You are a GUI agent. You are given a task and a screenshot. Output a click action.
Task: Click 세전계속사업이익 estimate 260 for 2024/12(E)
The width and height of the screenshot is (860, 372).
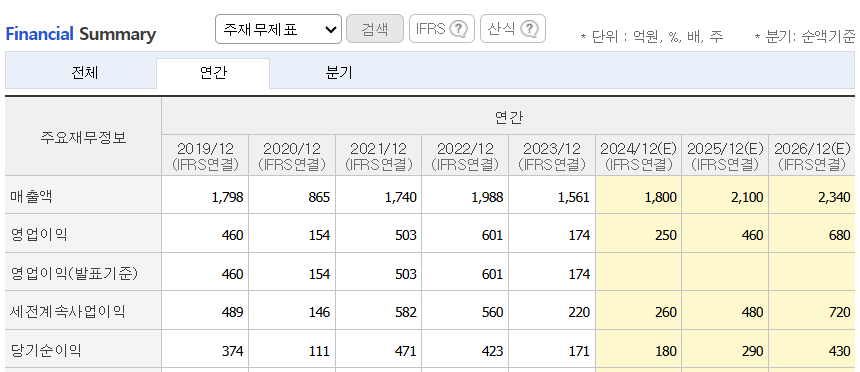click(x=665, y=312)
